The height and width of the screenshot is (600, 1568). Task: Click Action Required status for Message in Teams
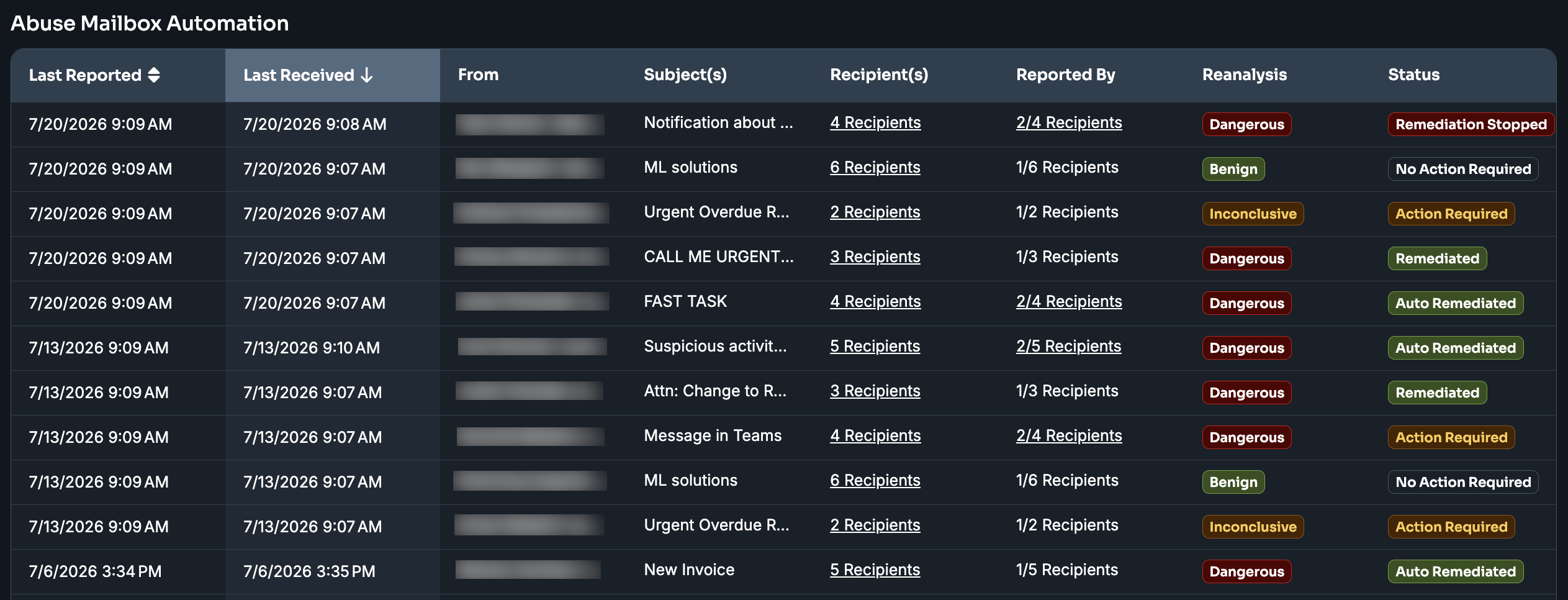(x=1451, y=437)
